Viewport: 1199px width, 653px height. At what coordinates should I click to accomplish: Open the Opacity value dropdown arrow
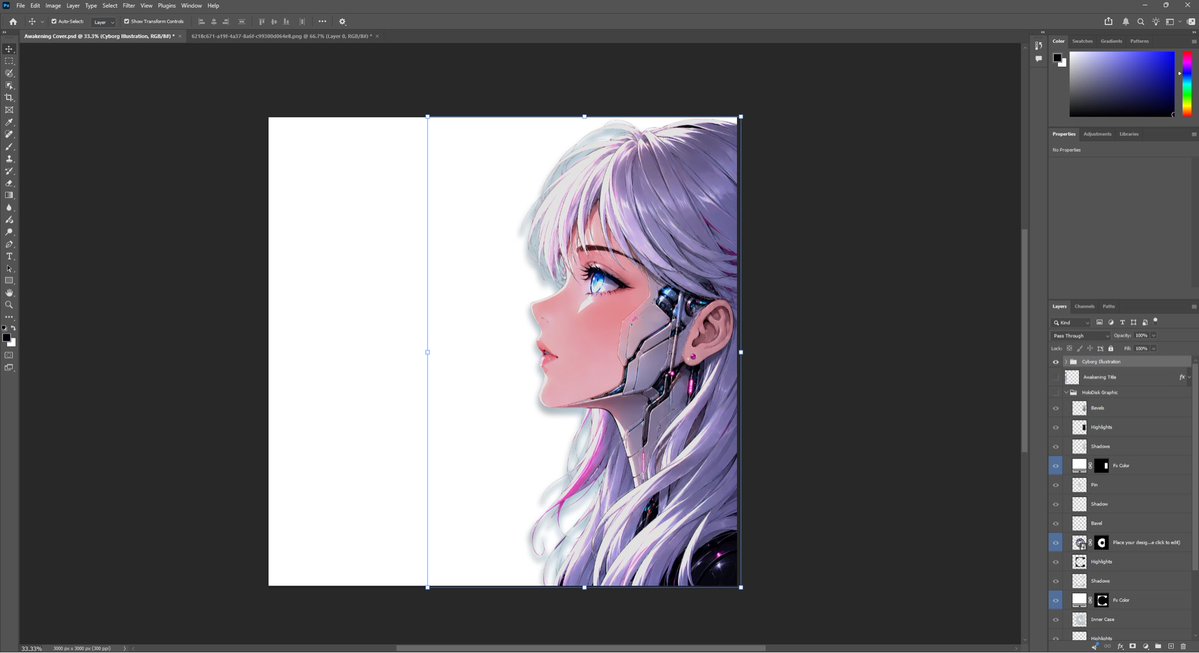pyautogui.click(x=1154, y=336)
